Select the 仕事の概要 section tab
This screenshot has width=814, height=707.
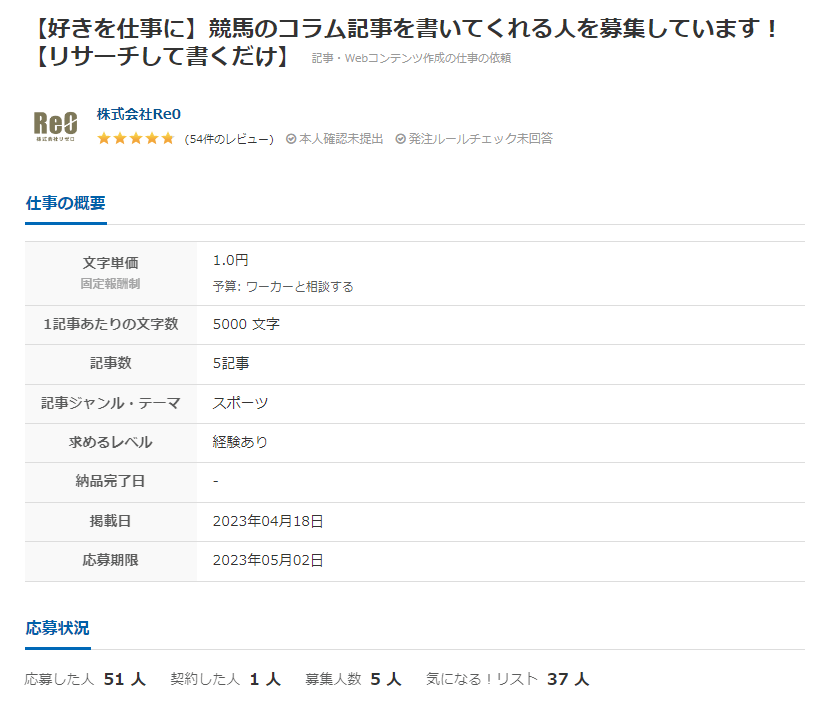click(x=65, y=203)
